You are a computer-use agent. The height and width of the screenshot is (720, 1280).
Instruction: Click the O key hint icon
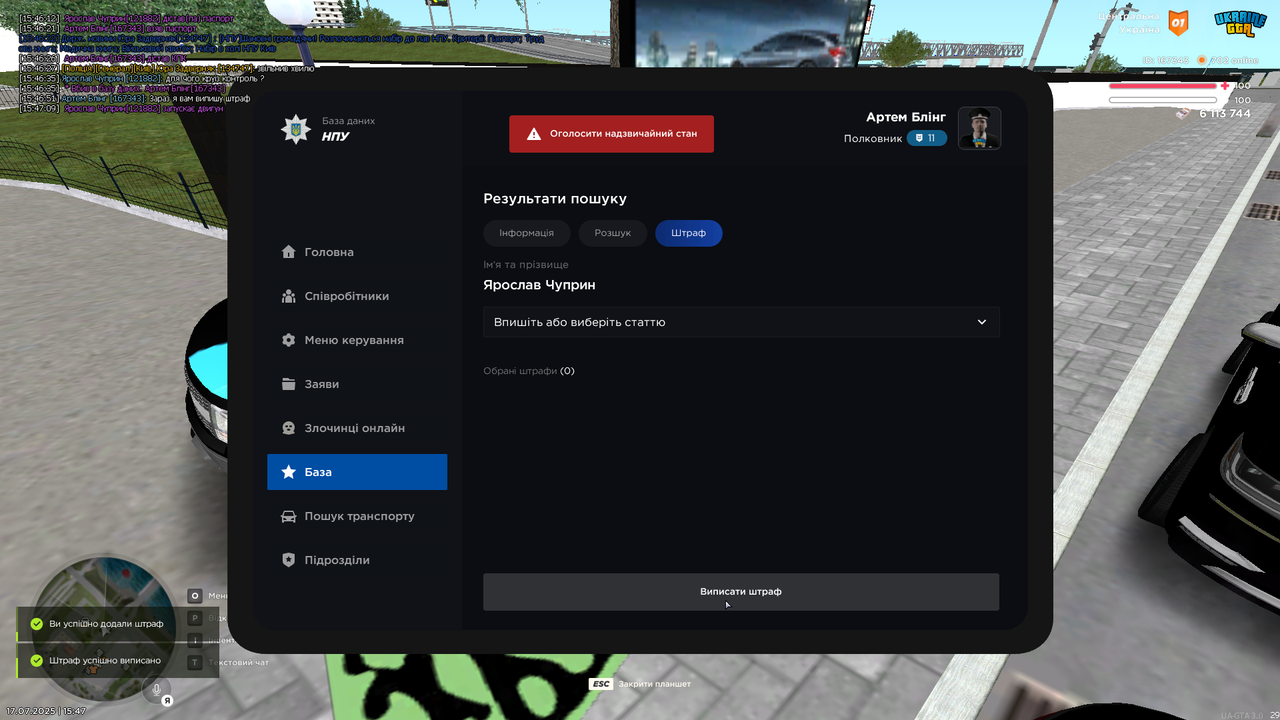[195, 596]
